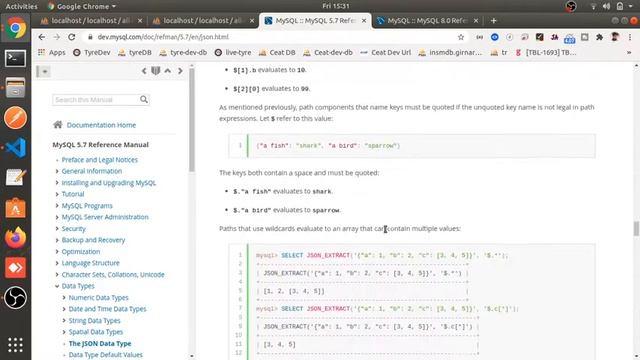Screen dimensions: 640x360
Task: Open Language Structure link
Action: (91, 263)
